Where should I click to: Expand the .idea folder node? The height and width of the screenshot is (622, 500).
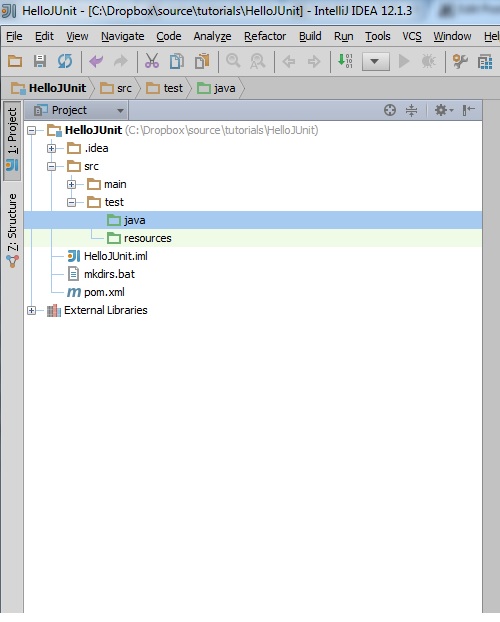(51, 148)
